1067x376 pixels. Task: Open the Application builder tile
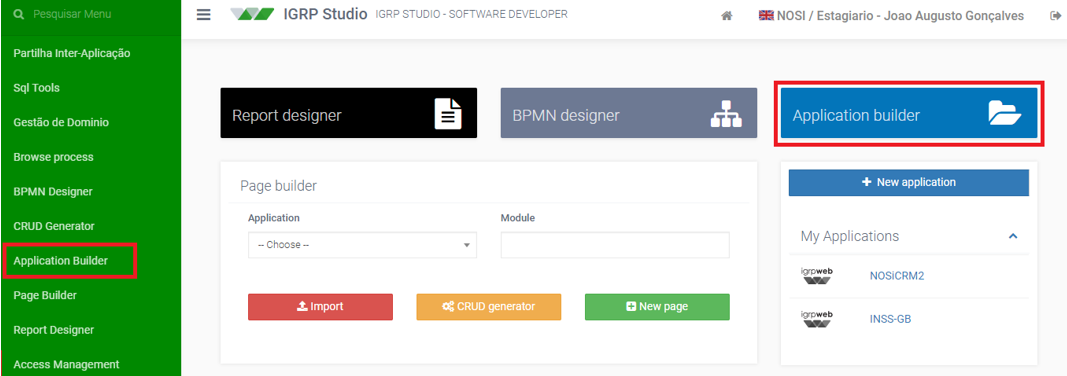(909, 114)
